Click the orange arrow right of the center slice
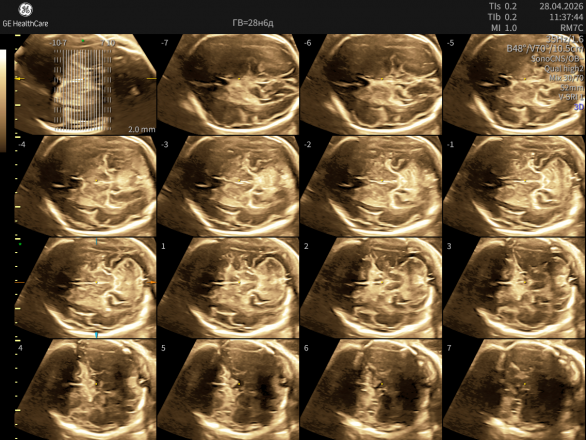The image size is (586, 440). click(x=152, y=283)
